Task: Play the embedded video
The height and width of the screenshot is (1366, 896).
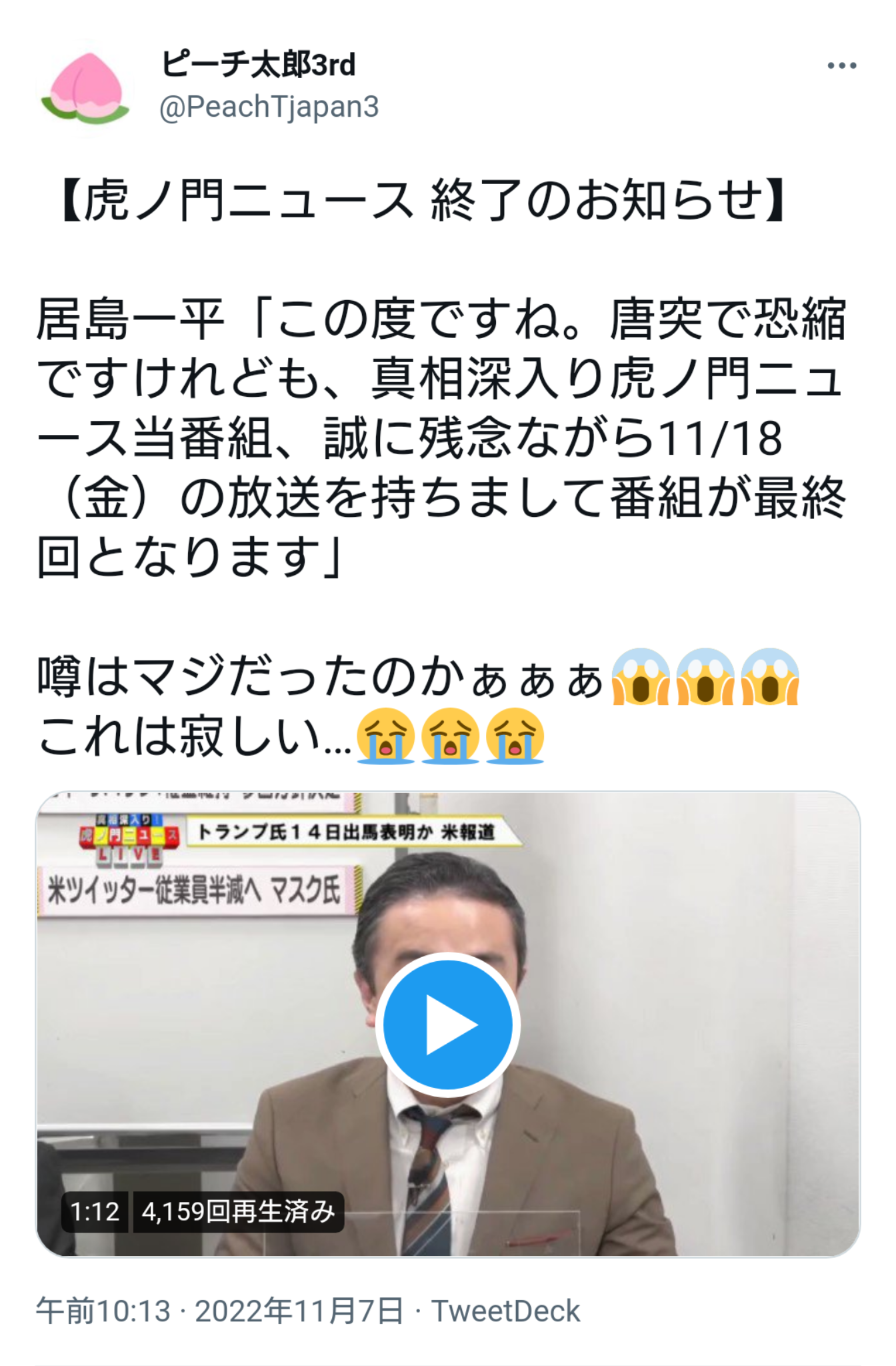Action: 448,1024
